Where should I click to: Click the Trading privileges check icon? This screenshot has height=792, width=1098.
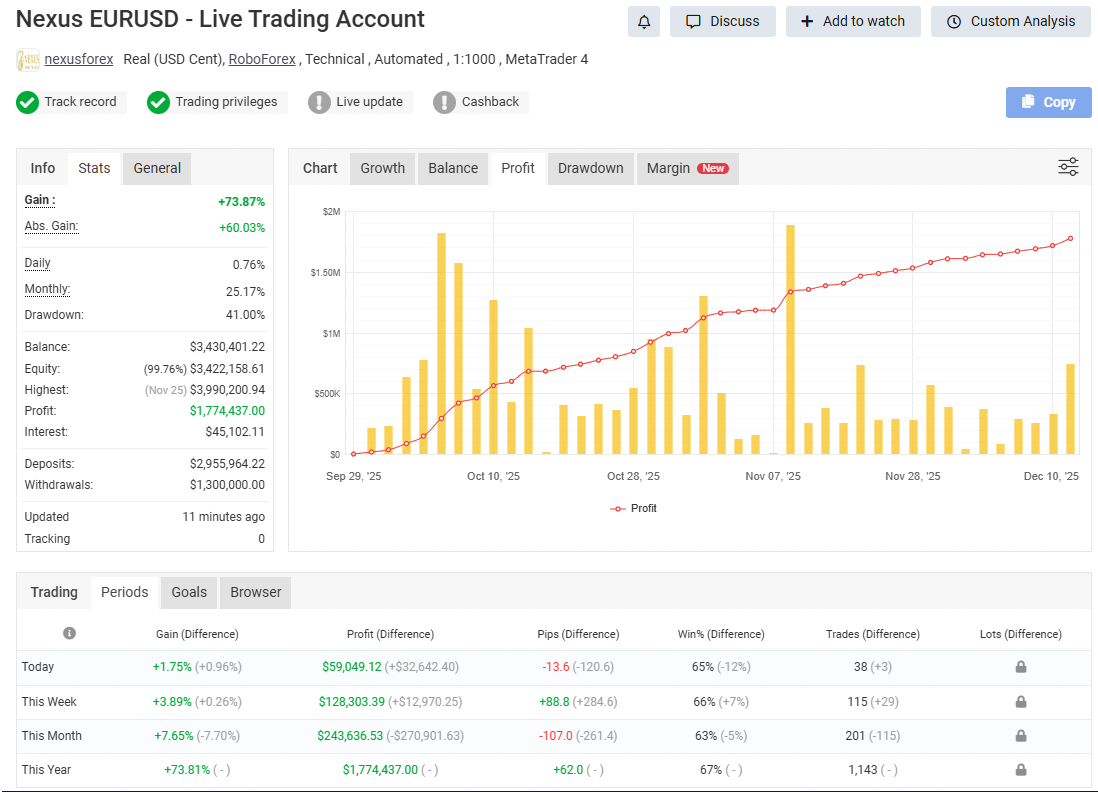coord(158,102)
